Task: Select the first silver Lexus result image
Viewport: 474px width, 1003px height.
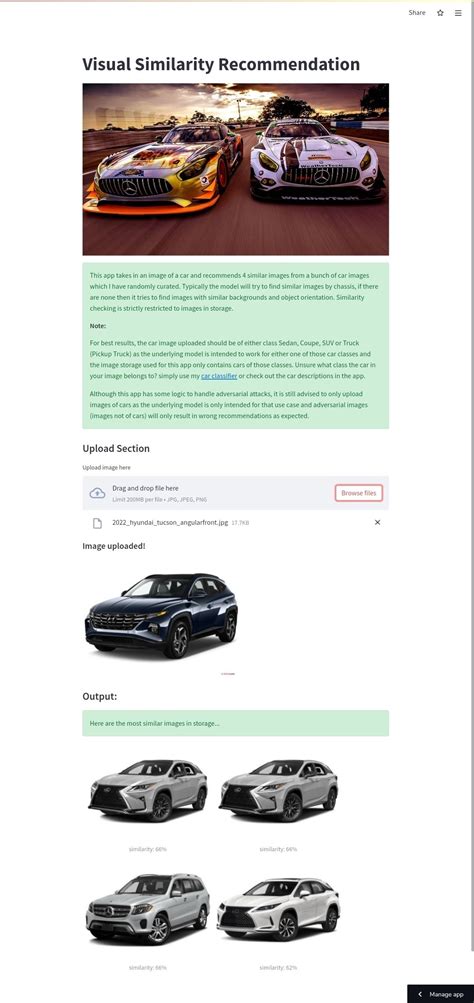Action: point(148,790)
